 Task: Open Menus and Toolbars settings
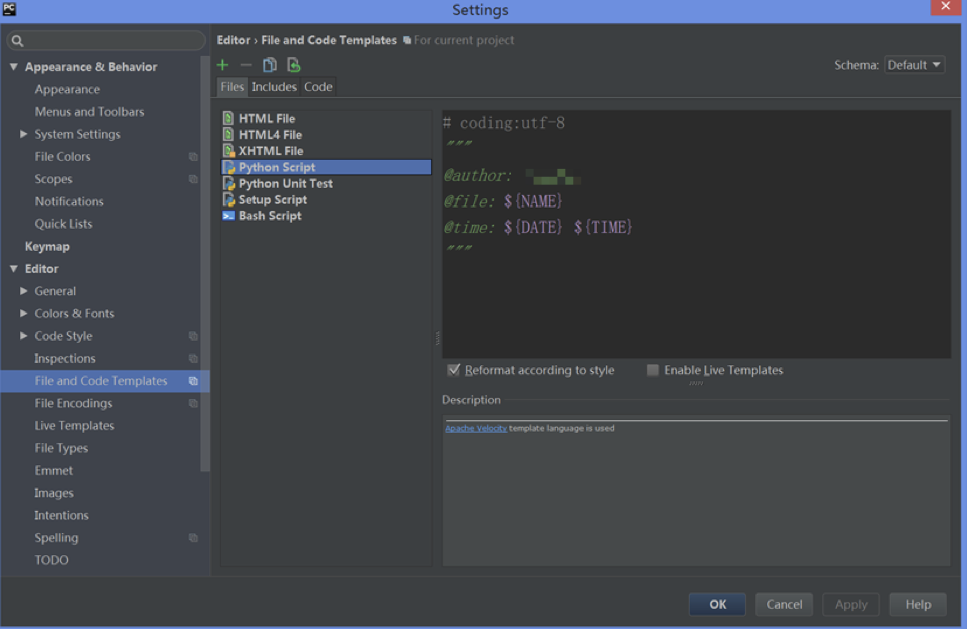click(x=89, y=112)
